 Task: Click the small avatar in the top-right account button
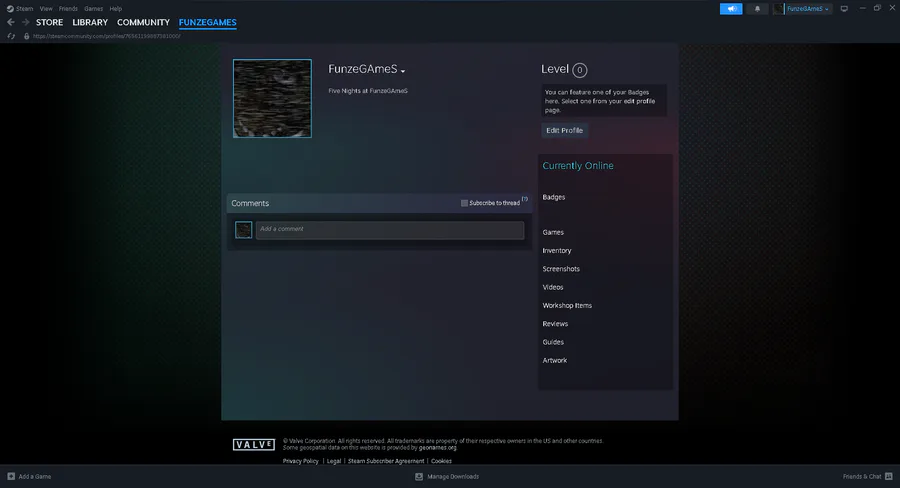pos(779,9)
